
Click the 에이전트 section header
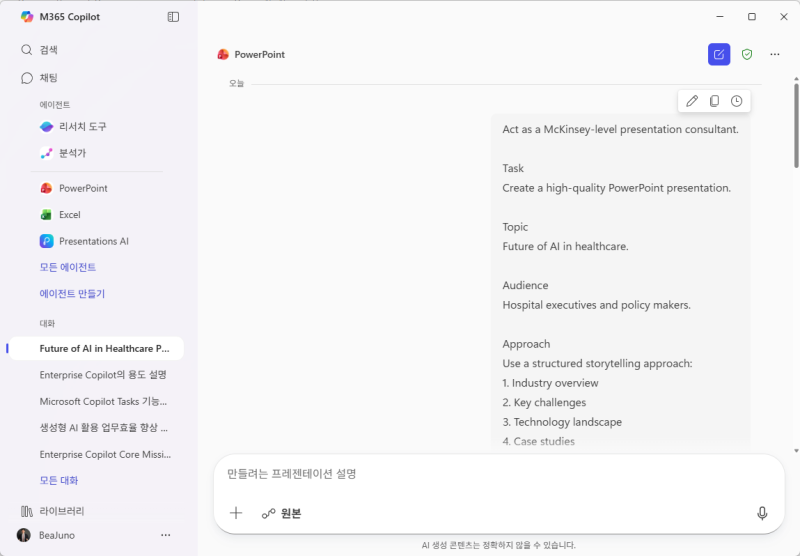(55, 105)
